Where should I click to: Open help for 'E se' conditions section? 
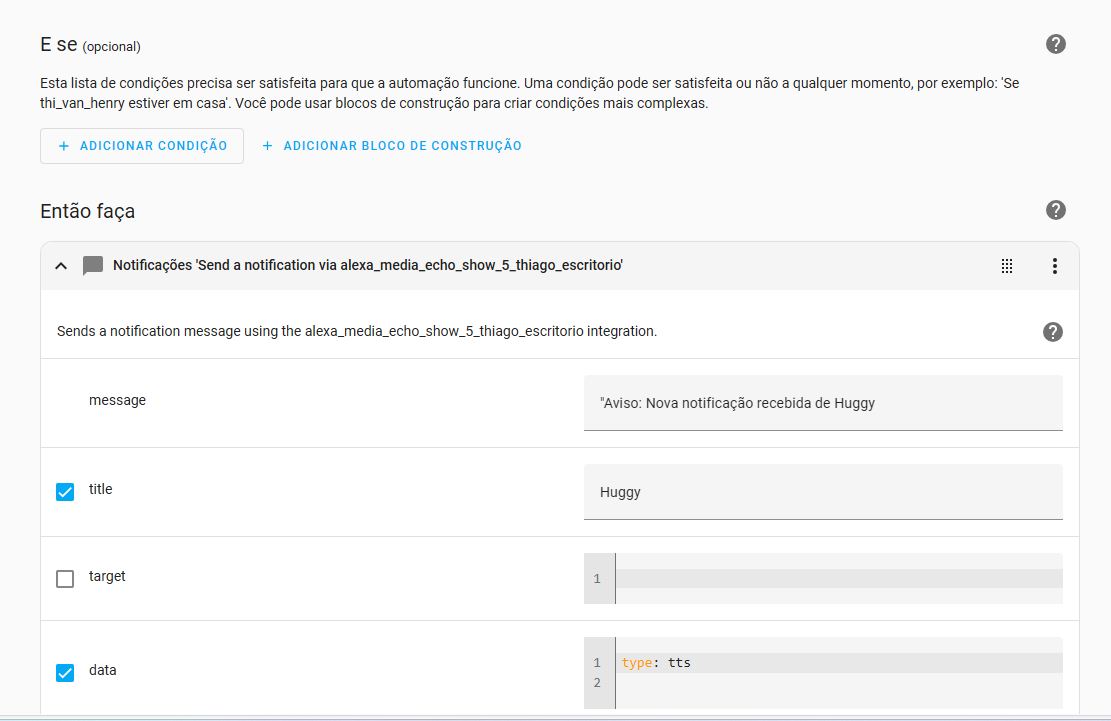click(x=1055, y=44)
